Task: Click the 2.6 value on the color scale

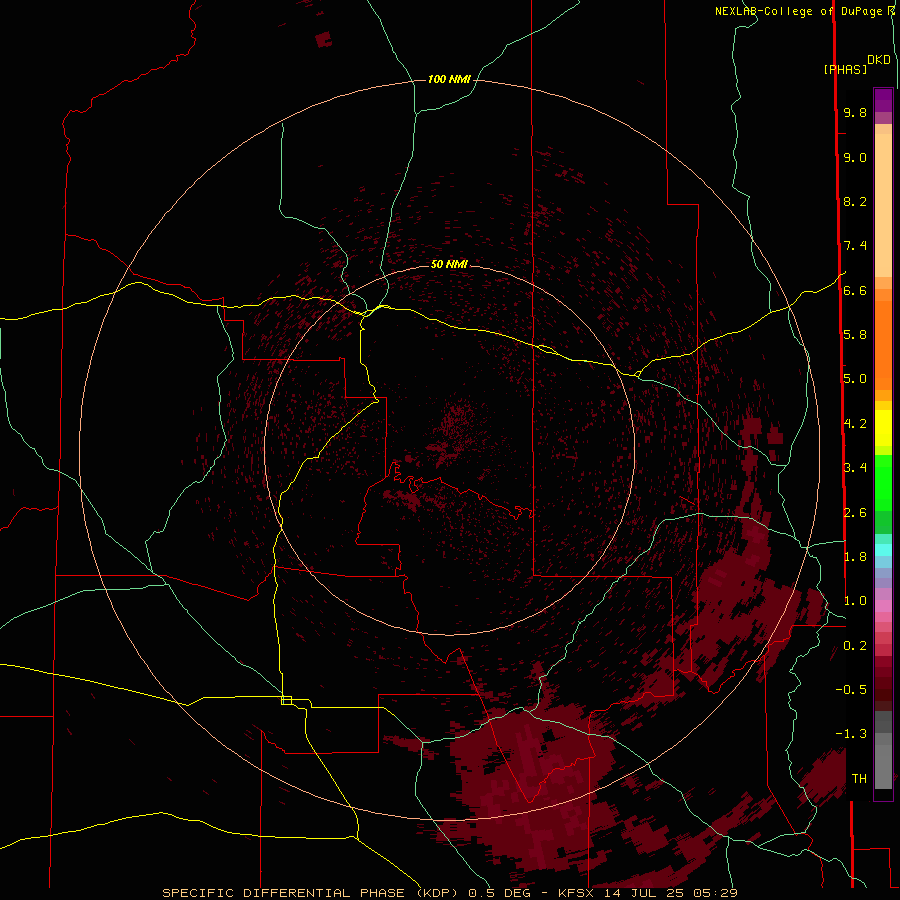Action: point(855,512)
